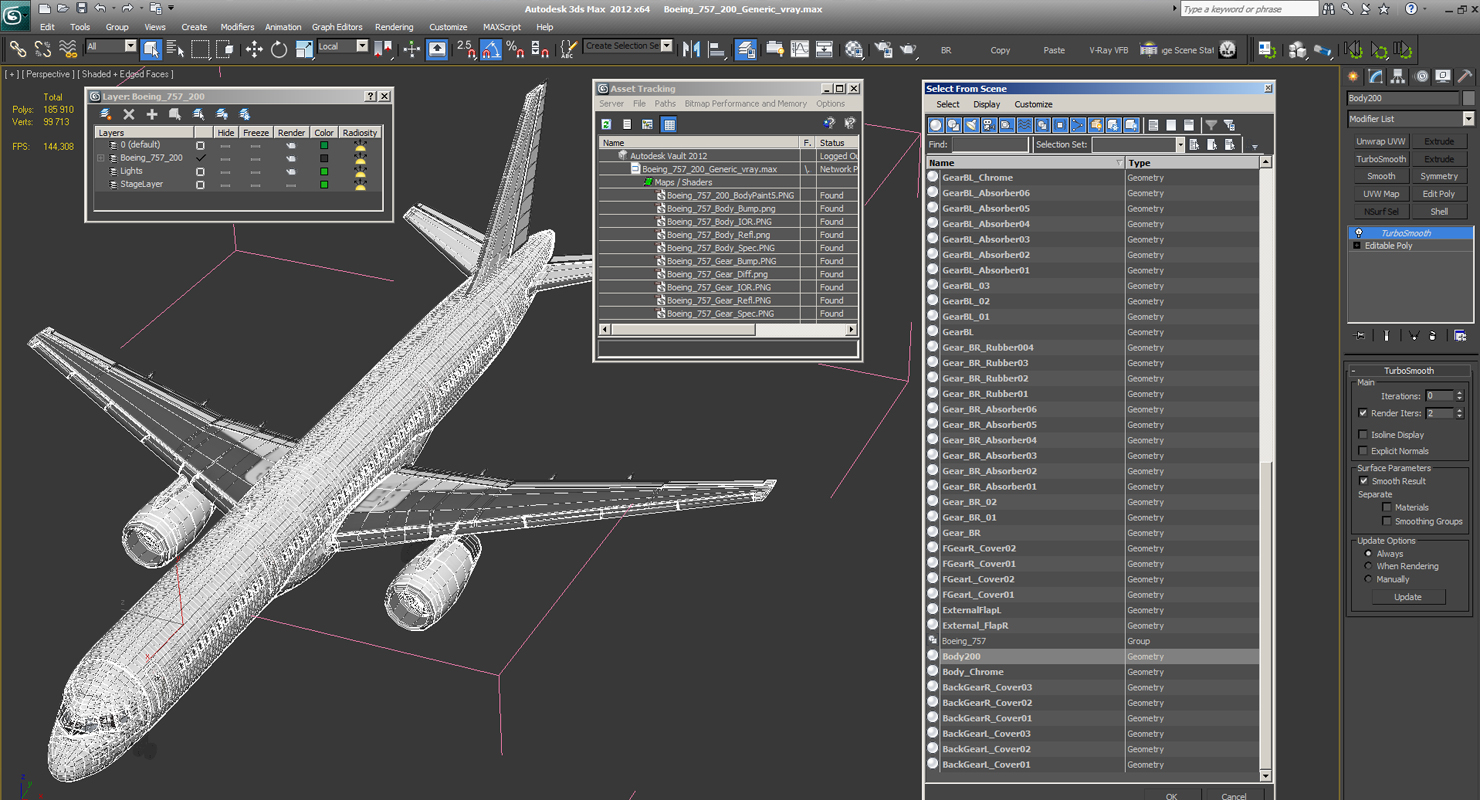Click Body200 object color swatch
This screenshot has width=1480, height=800.
click(1468, 98)
